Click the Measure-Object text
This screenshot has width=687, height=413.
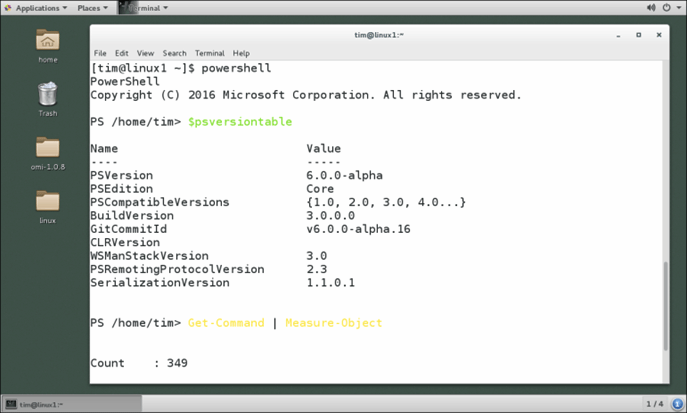point(333,323)
